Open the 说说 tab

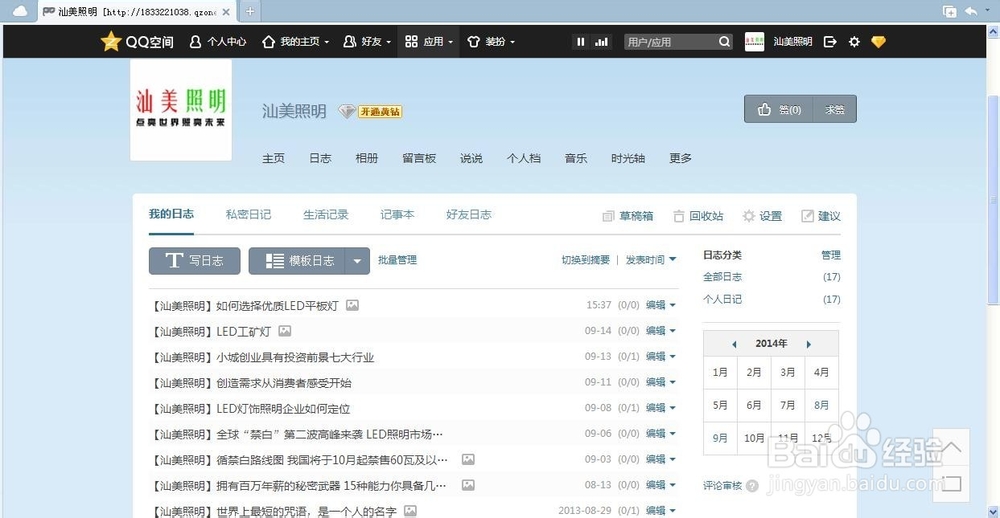click(471, 158)
